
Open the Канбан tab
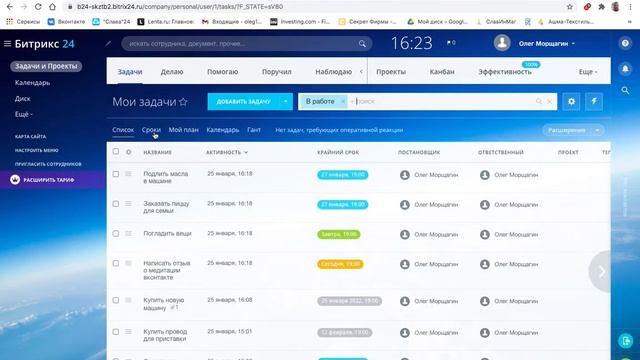[442, 71]
